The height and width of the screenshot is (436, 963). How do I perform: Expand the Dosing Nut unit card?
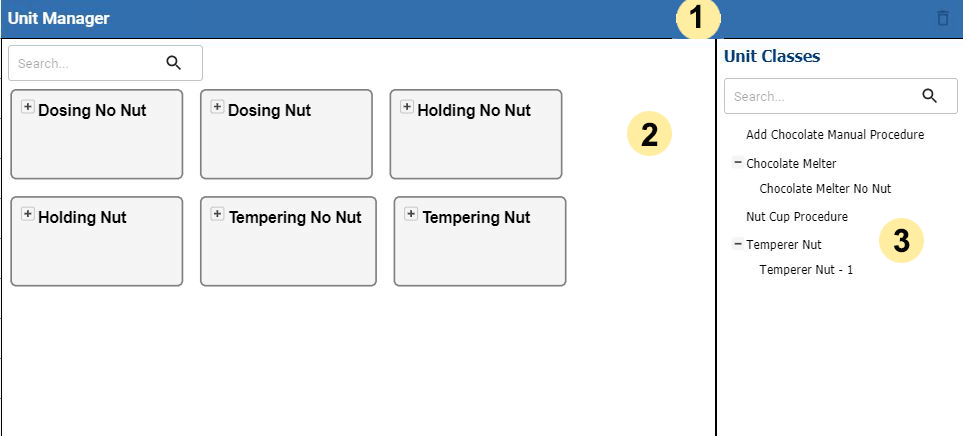tap(217, 107)
